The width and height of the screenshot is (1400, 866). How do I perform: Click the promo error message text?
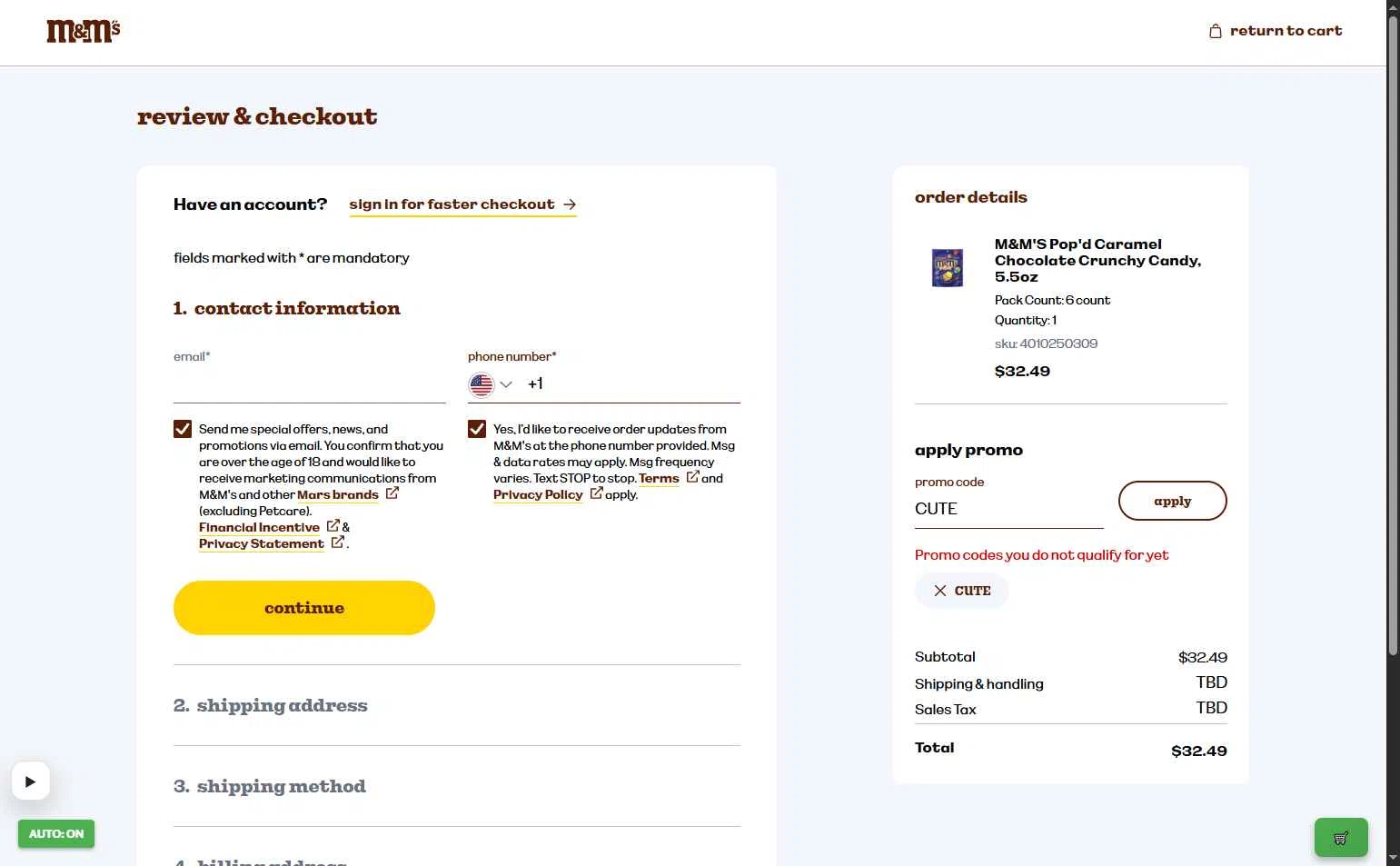tap(1041, 555)
